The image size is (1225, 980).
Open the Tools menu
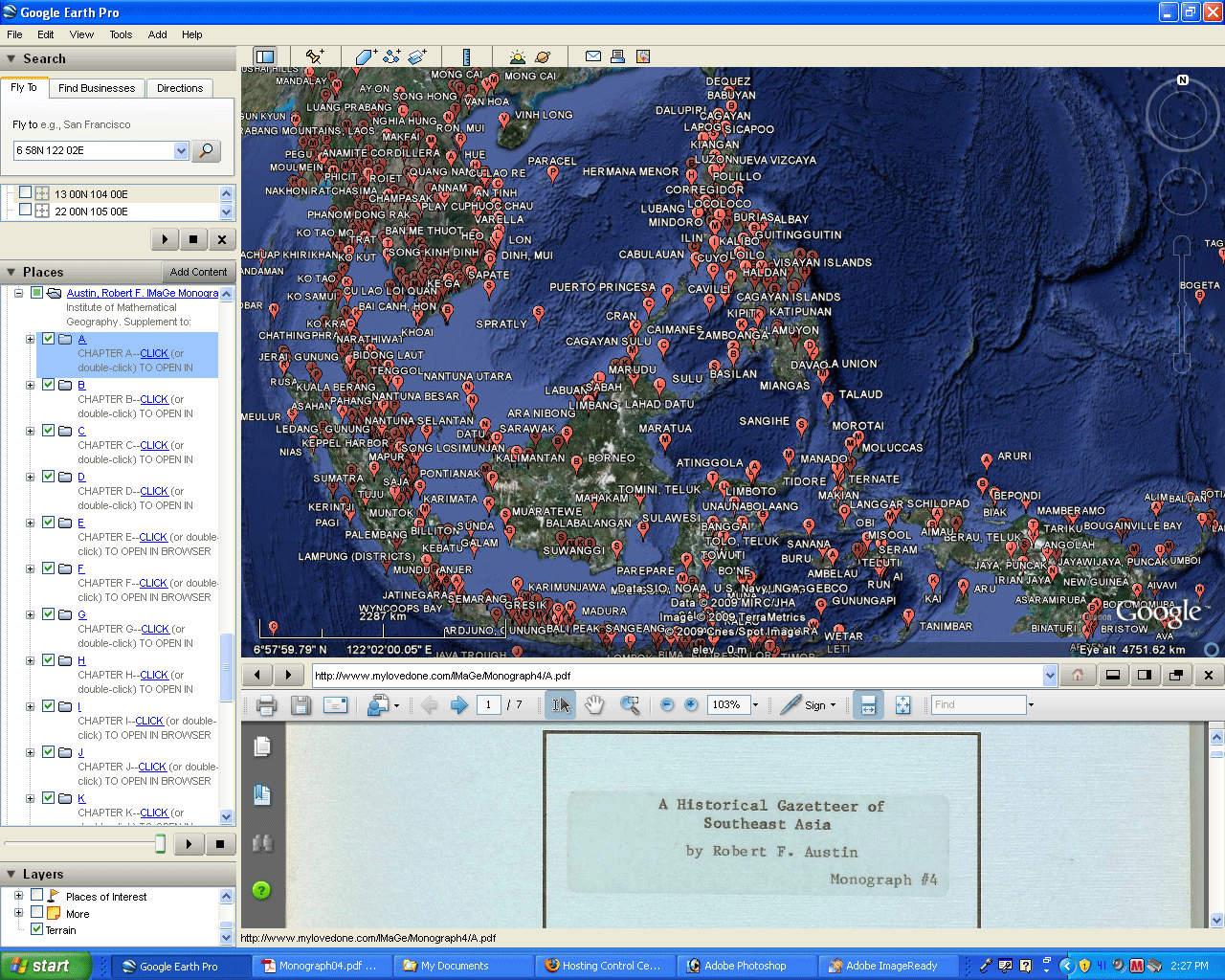(121, 34)
